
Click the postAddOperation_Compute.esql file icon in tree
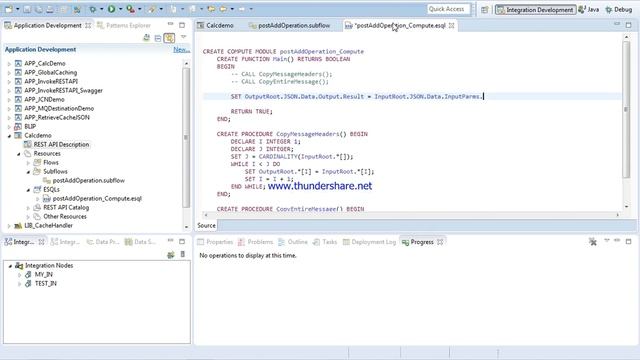[47, 198]
